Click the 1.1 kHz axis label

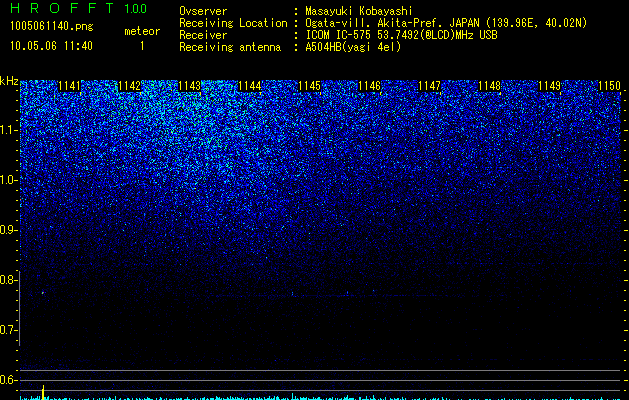coord(8,130)
